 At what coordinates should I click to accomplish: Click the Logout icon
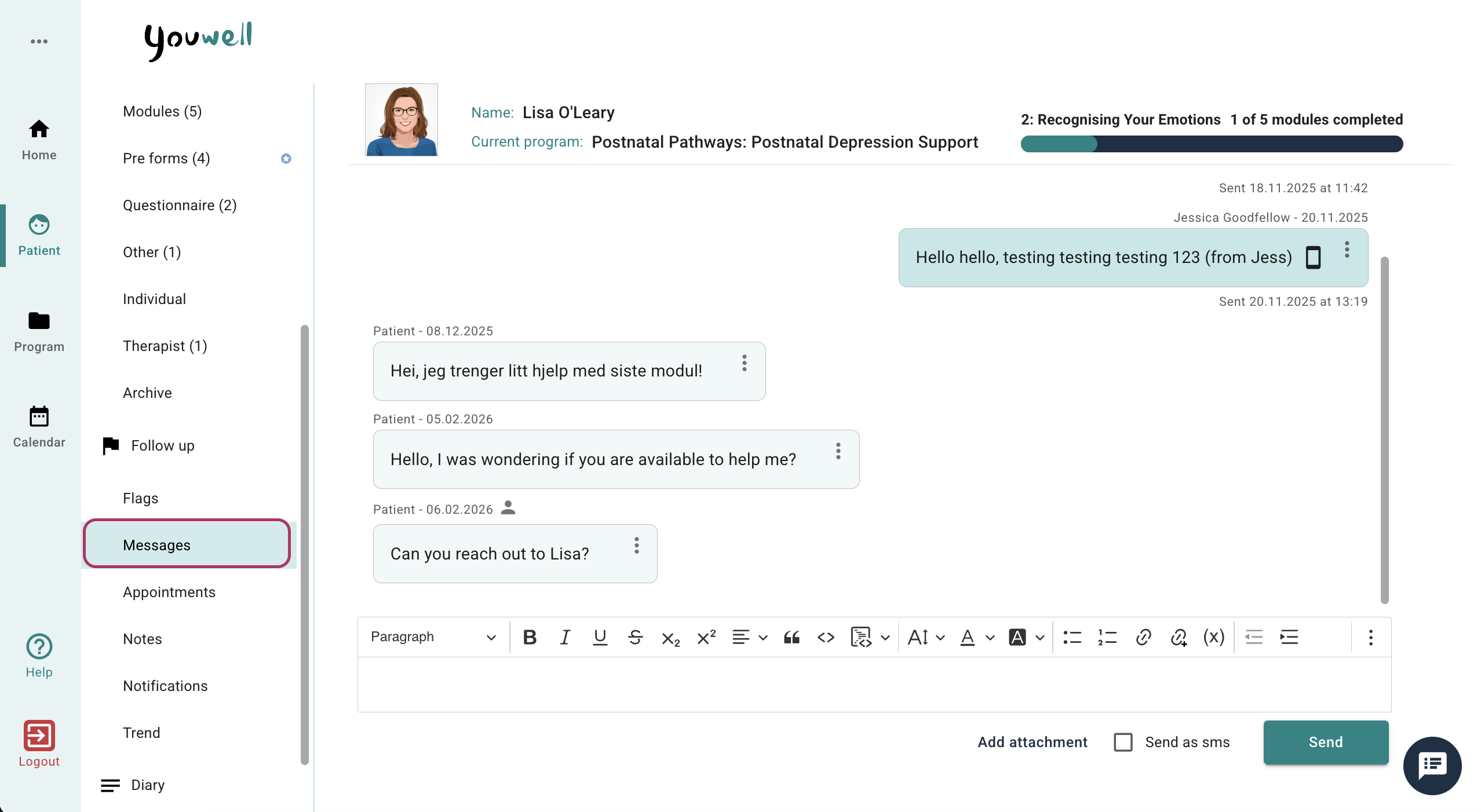click(39, 736)
